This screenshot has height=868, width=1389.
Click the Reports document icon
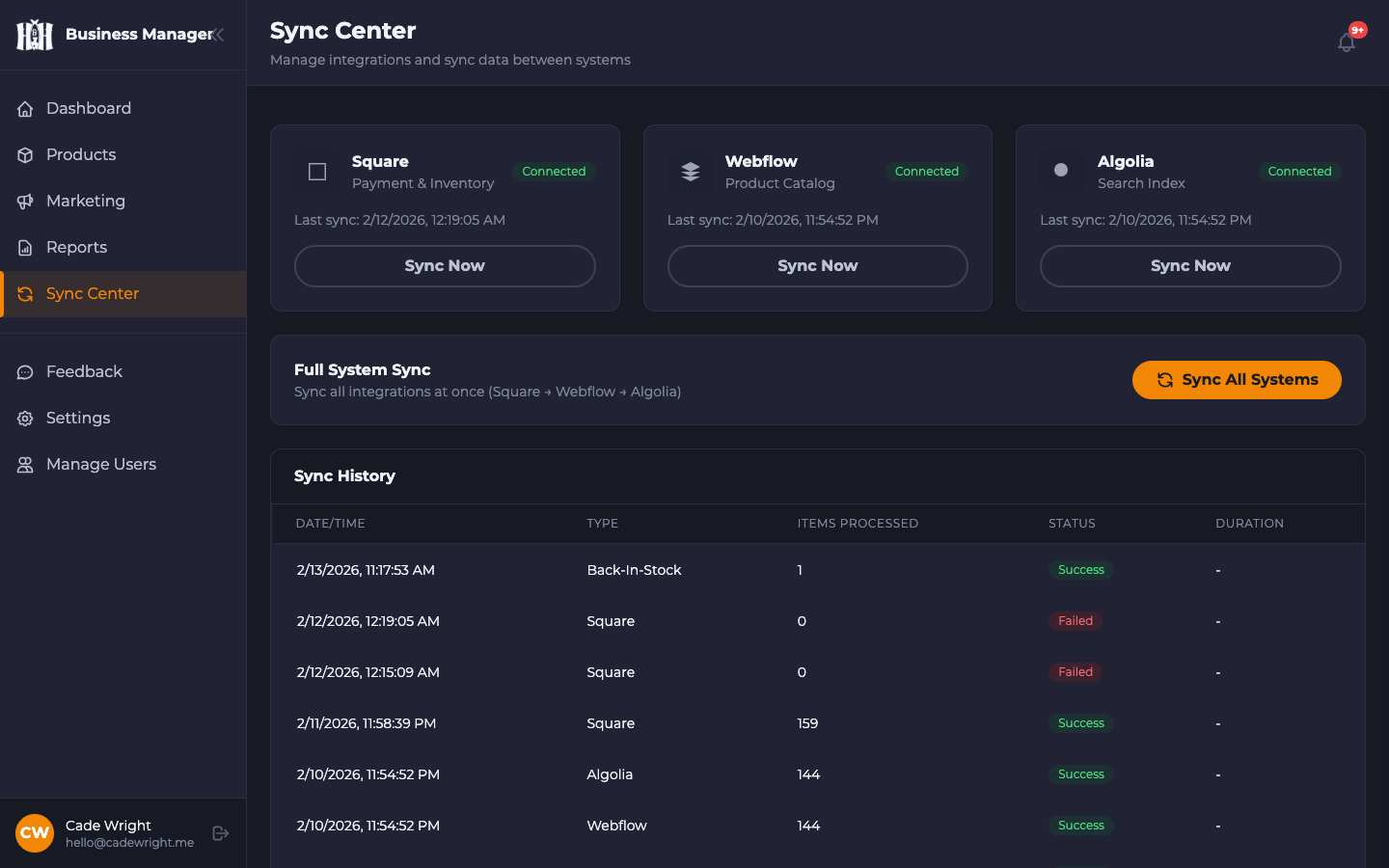click(x=25, y=248)
